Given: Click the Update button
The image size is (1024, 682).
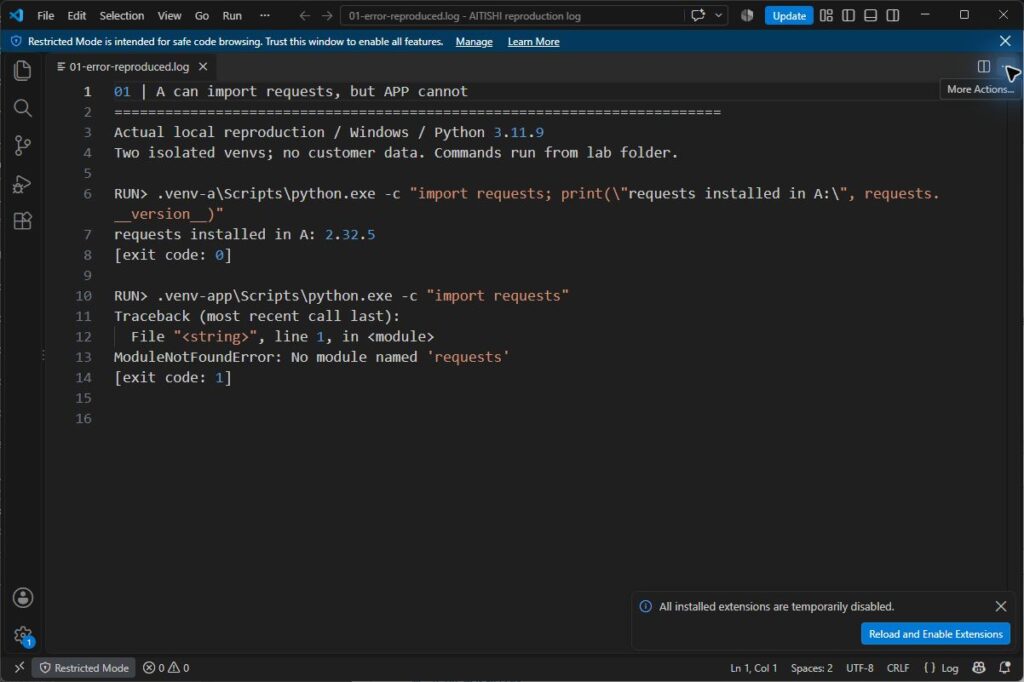Looking at the screenshot, I should 789,16.
